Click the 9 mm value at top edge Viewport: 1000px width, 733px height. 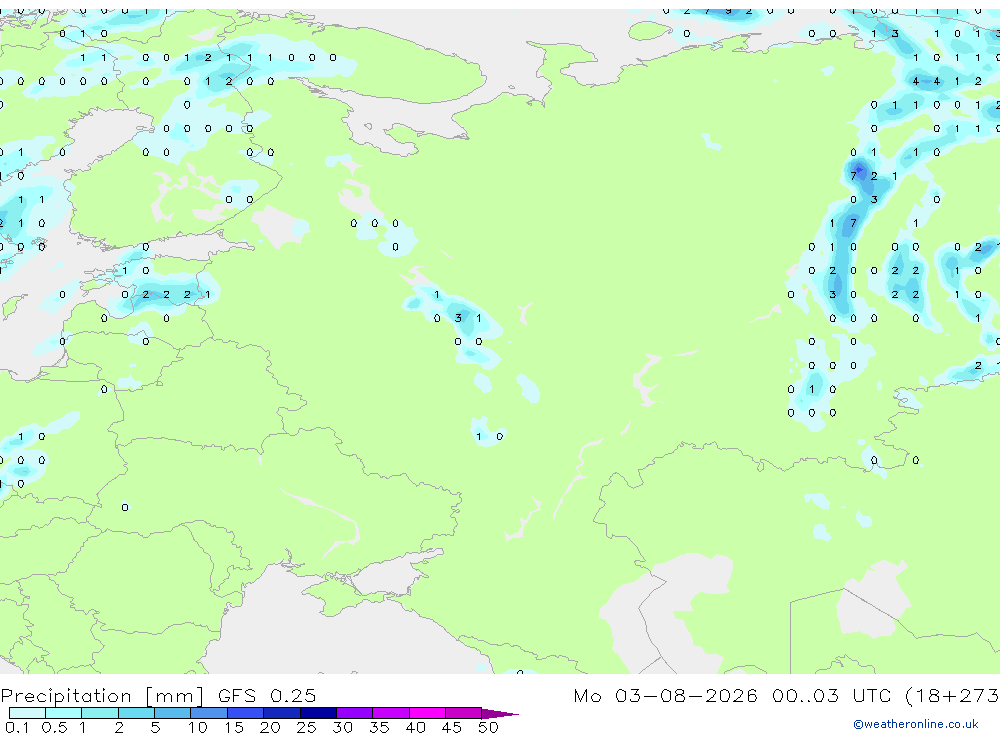[x=728, y=11]
